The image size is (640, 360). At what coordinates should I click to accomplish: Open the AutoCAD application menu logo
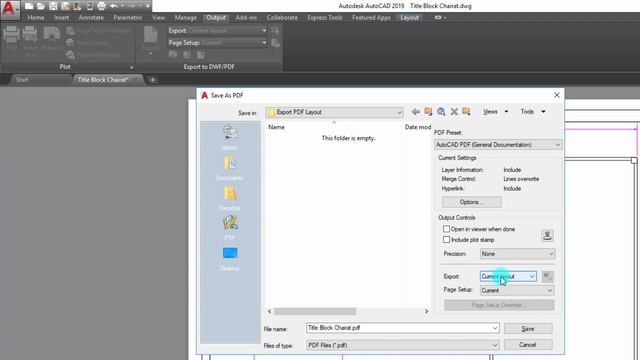(x=9, y=9)
